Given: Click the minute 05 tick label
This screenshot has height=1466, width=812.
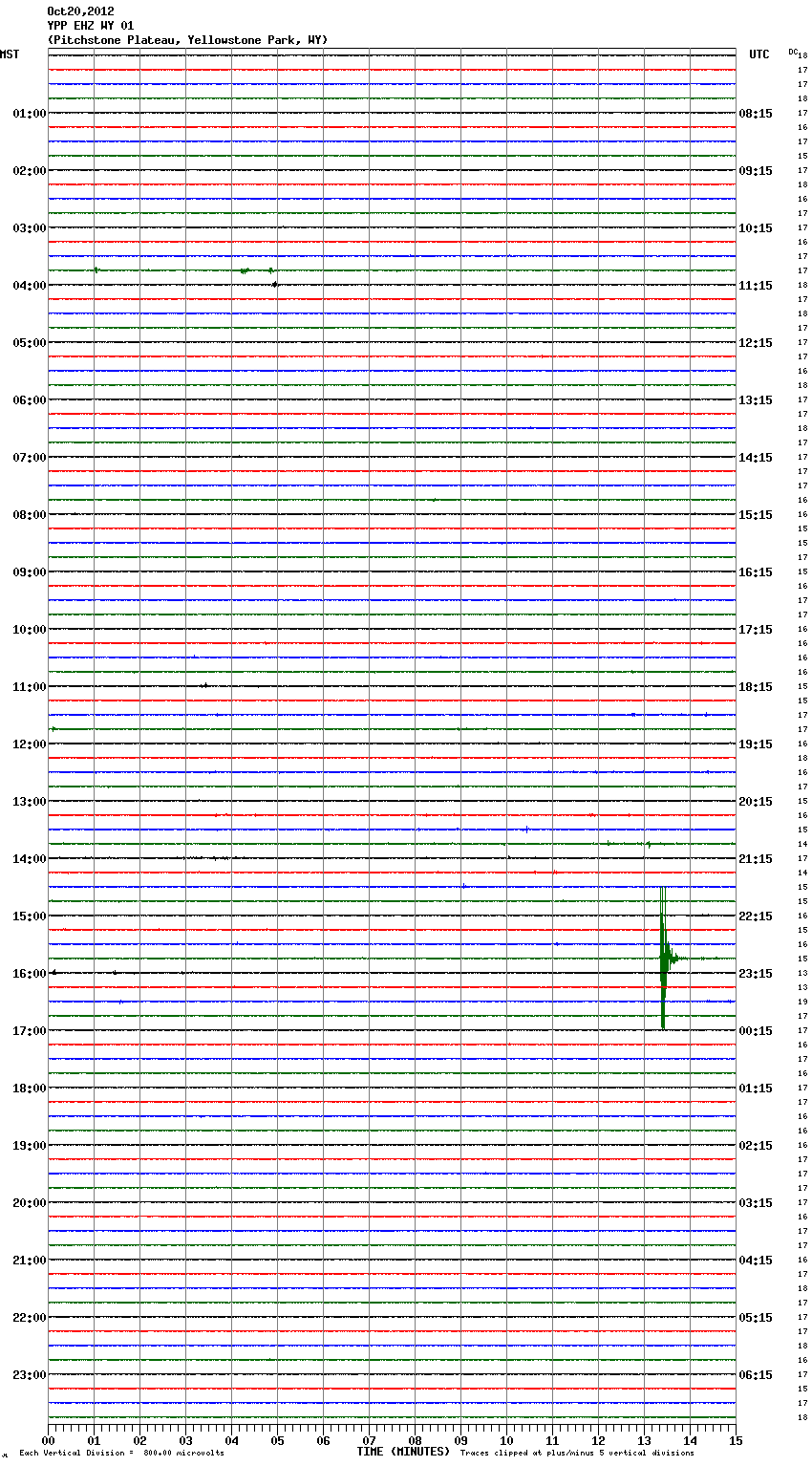Looking at the screenshot, I should click(x=277, y=1441).
